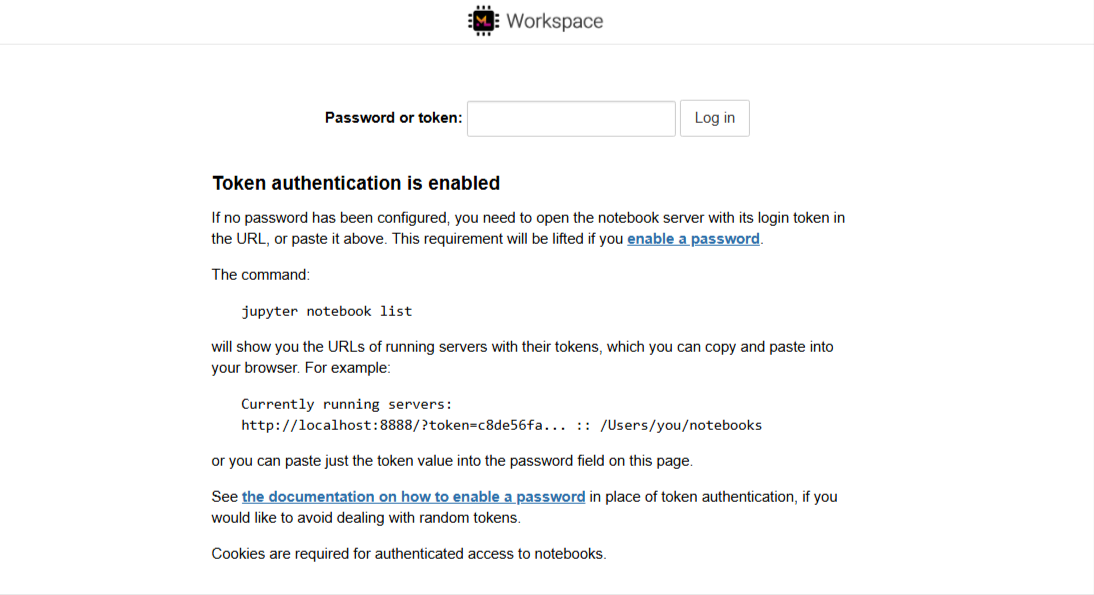The width and height of the screenshot is (1094, 595).
Task: Click the 'or you can paste just the token' sentence
Action: (452, 461)
